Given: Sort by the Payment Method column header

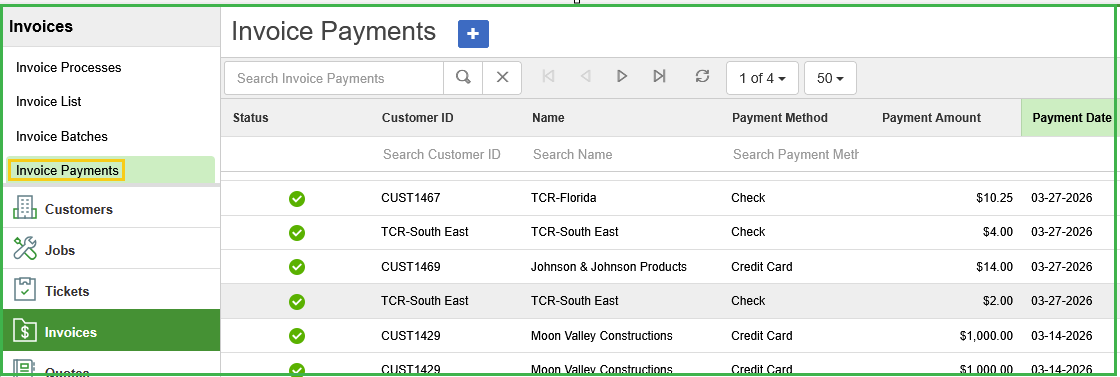Looking at the screenshot, I should point(779,118).
